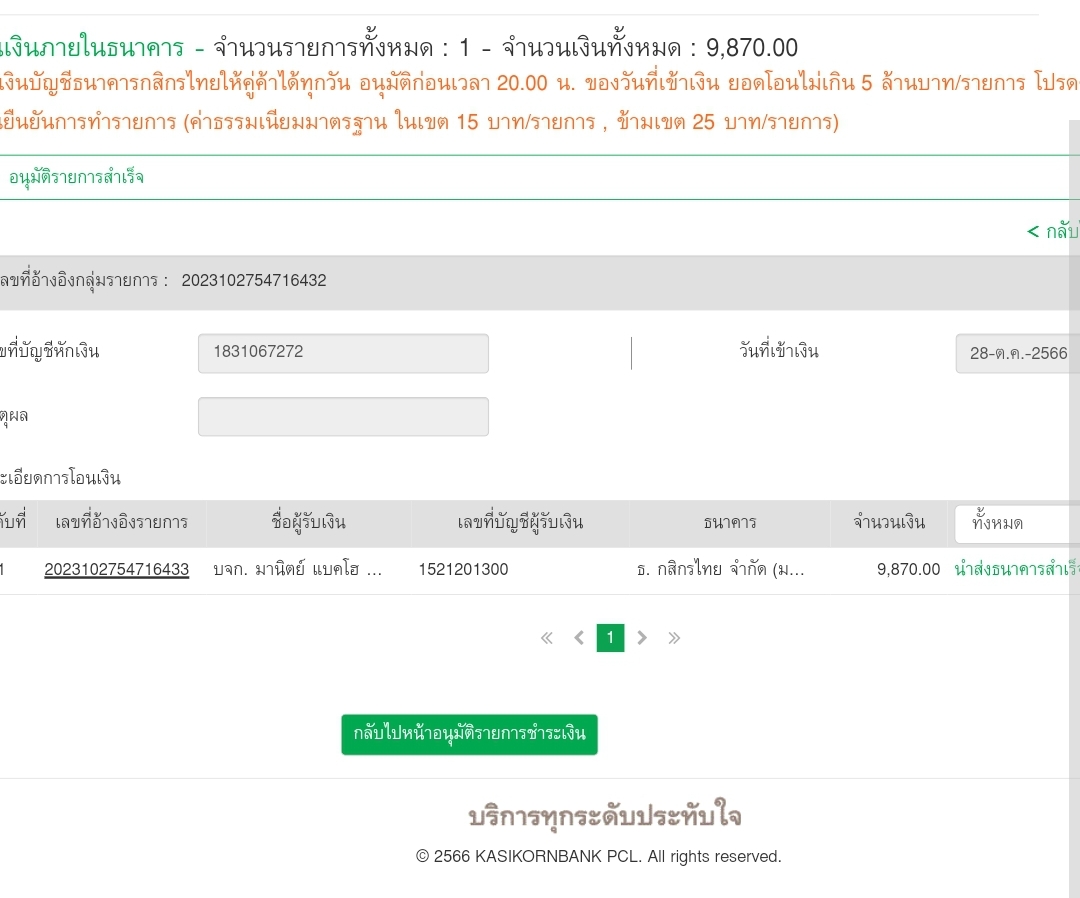This screenshot has width=1080, height=898.
Task: Jump to last page with double-right chevron
Action: coord(674,638)
